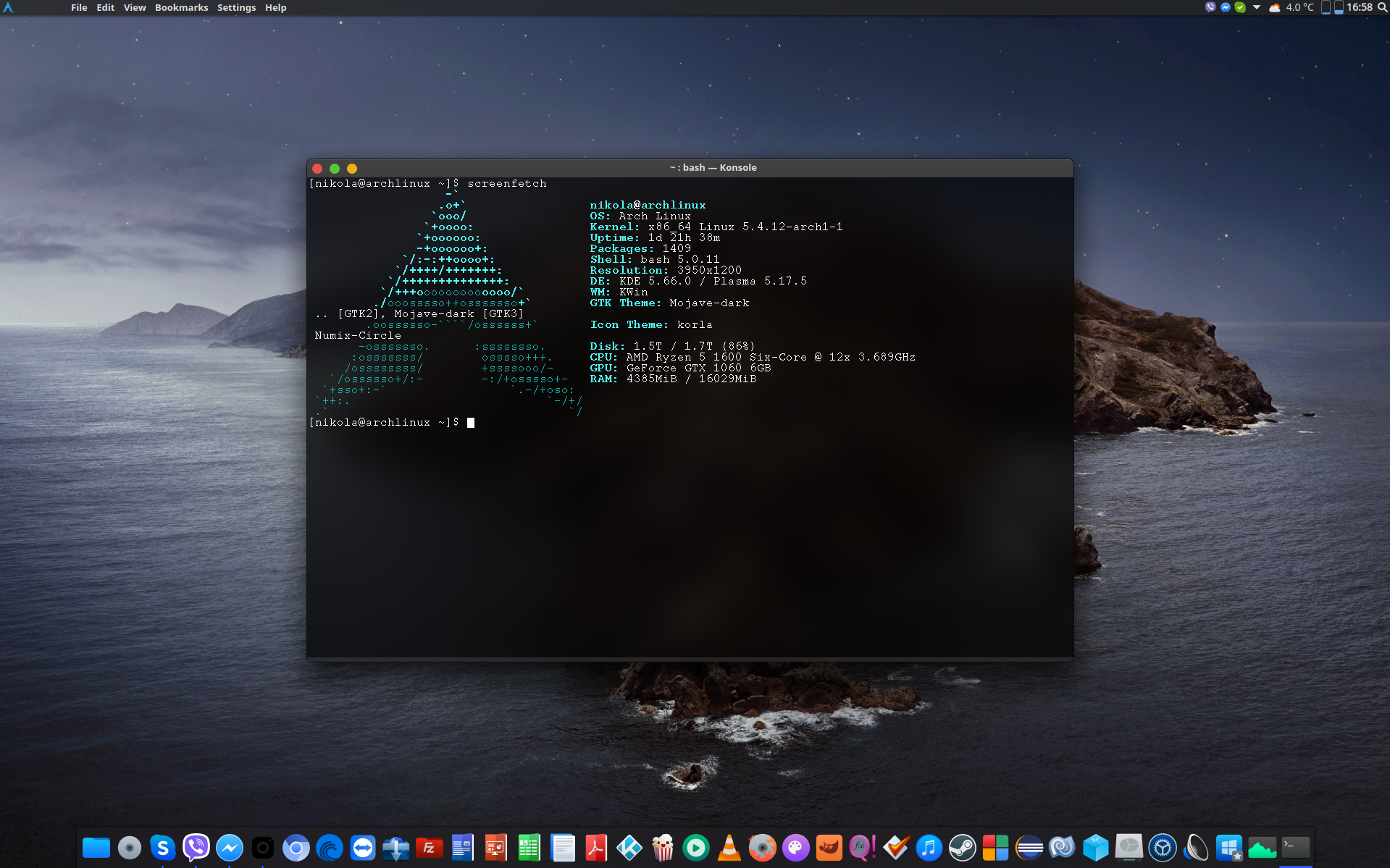Open the View menu

[135, 7]
